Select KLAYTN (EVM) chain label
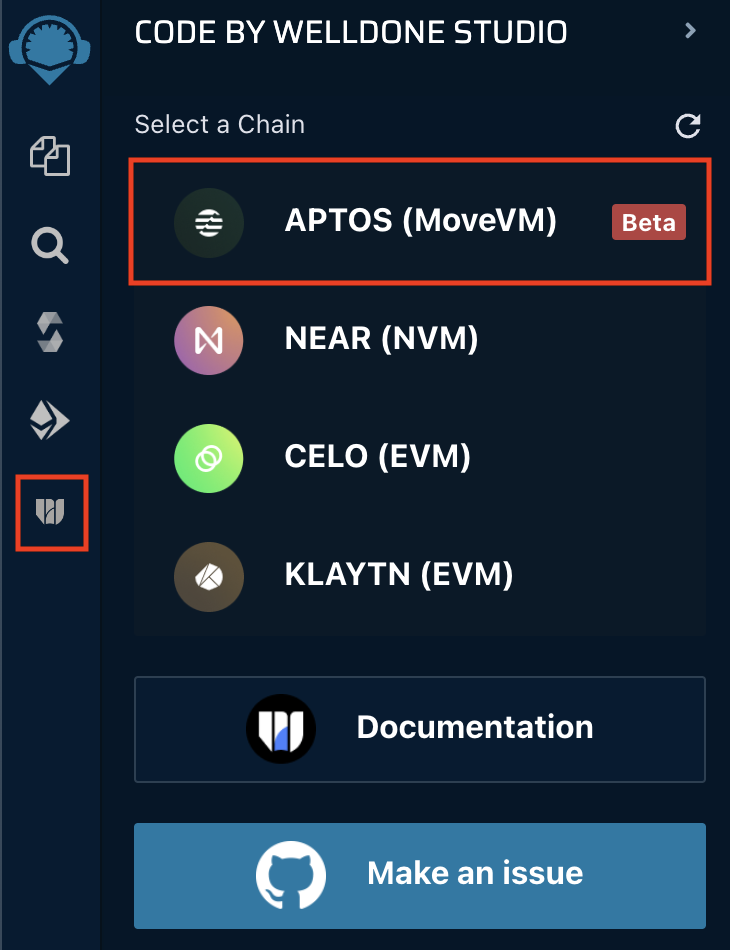730x950 pixels. 398,575
